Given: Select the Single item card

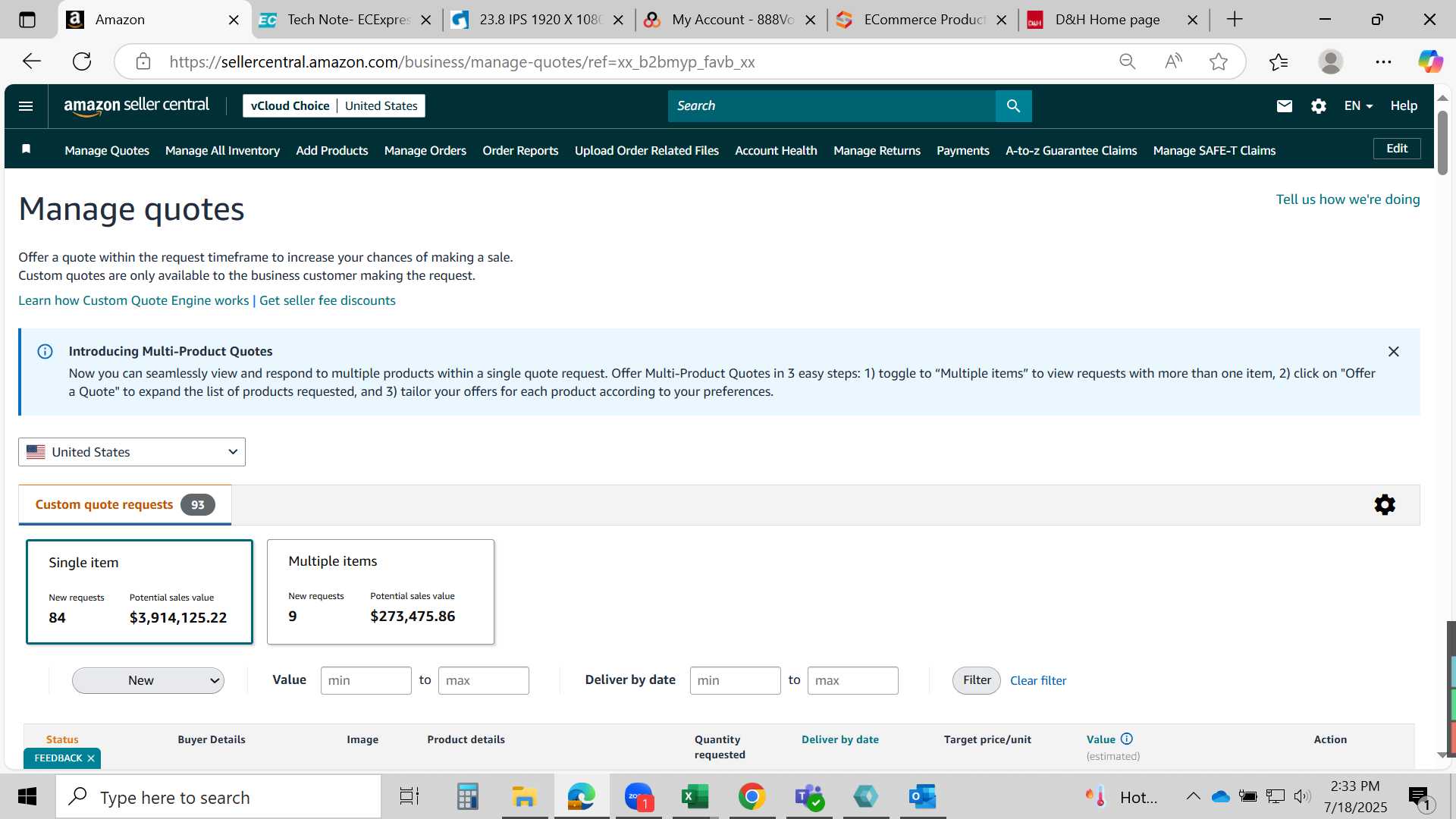Looking at the screenshot, I should click(x=140, y=592).
